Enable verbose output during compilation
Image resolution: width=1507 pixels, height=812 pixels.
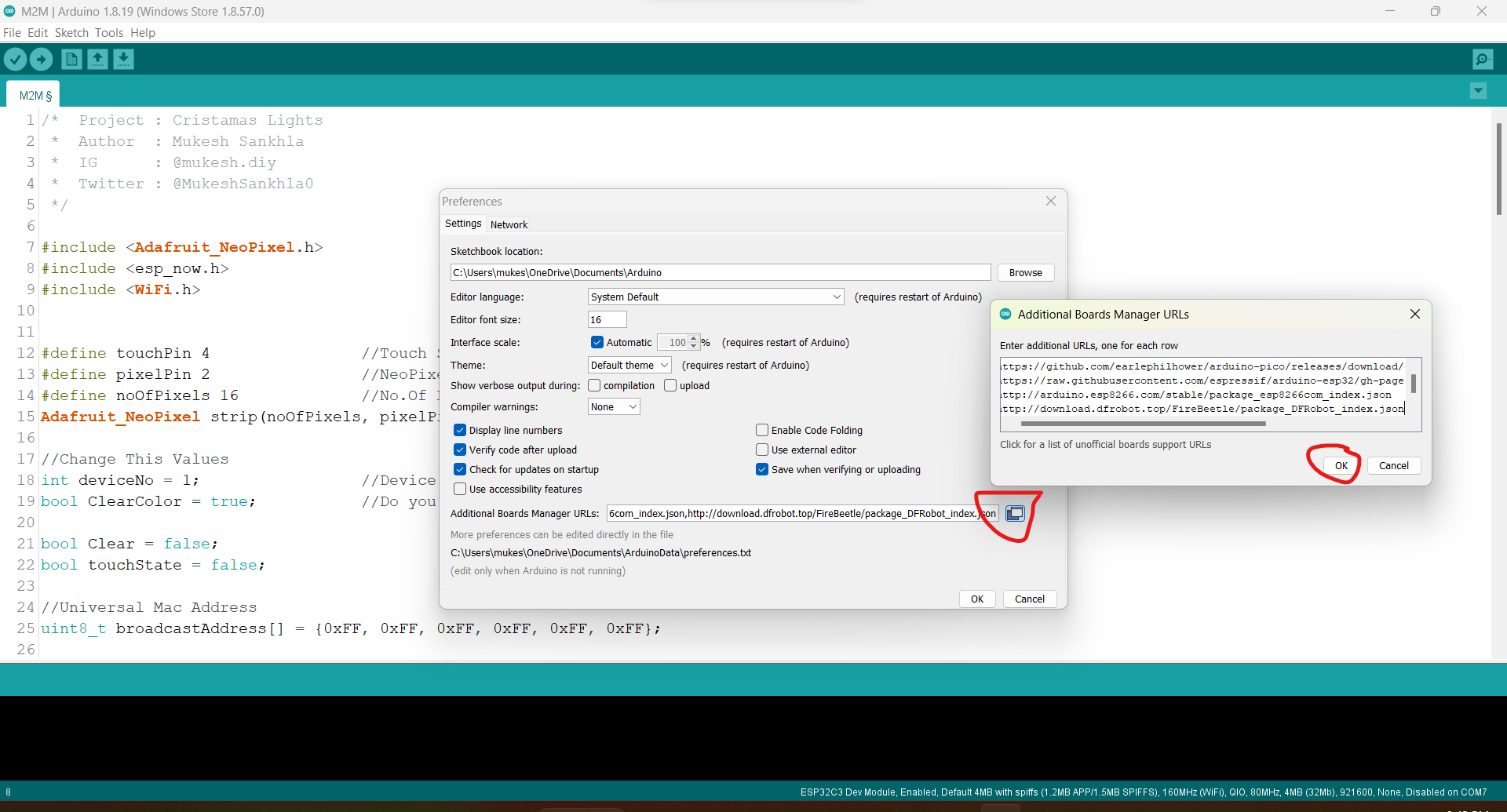click(x=596, y=385)
